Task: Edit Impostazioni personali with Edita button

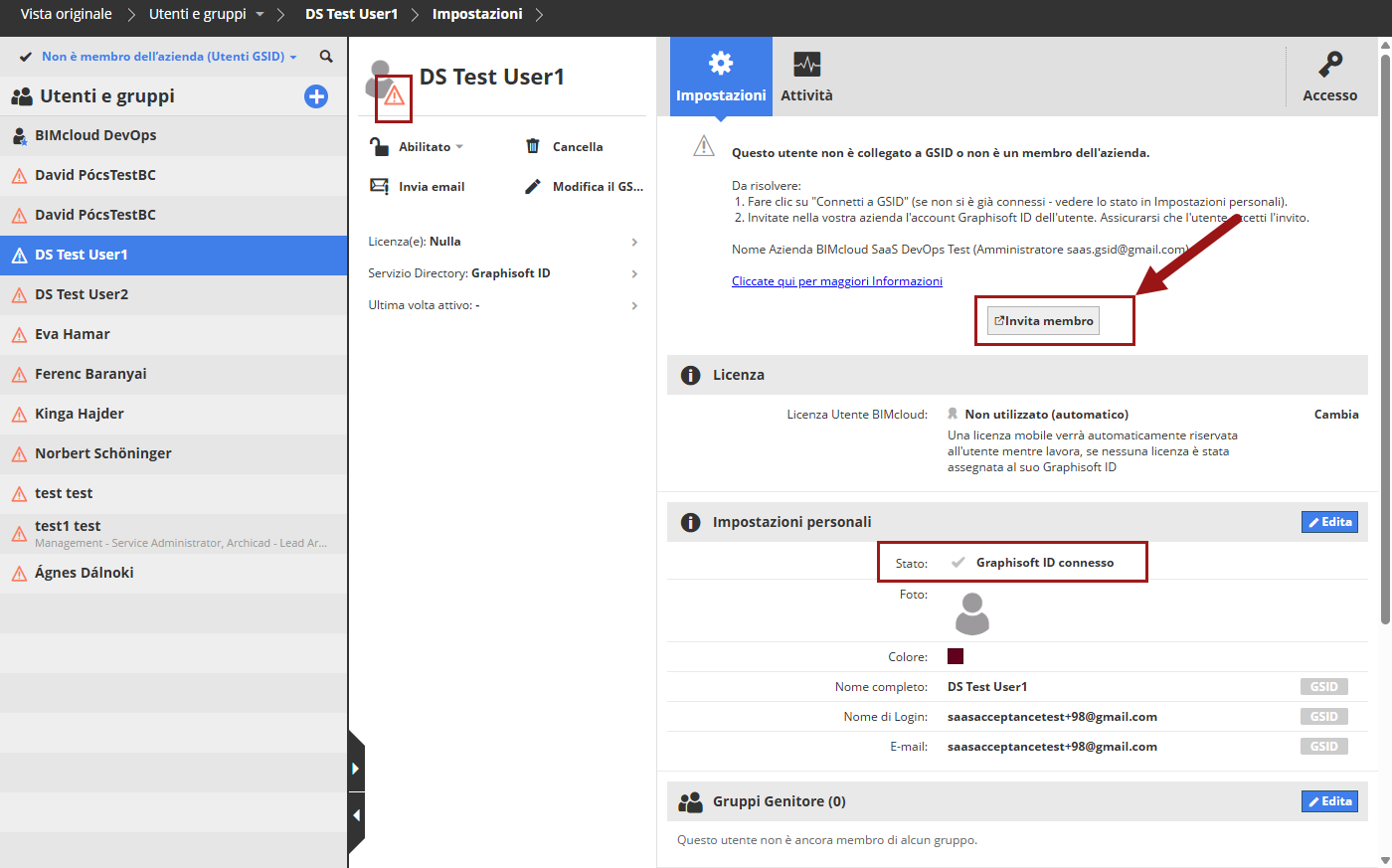Action: 1330,522
